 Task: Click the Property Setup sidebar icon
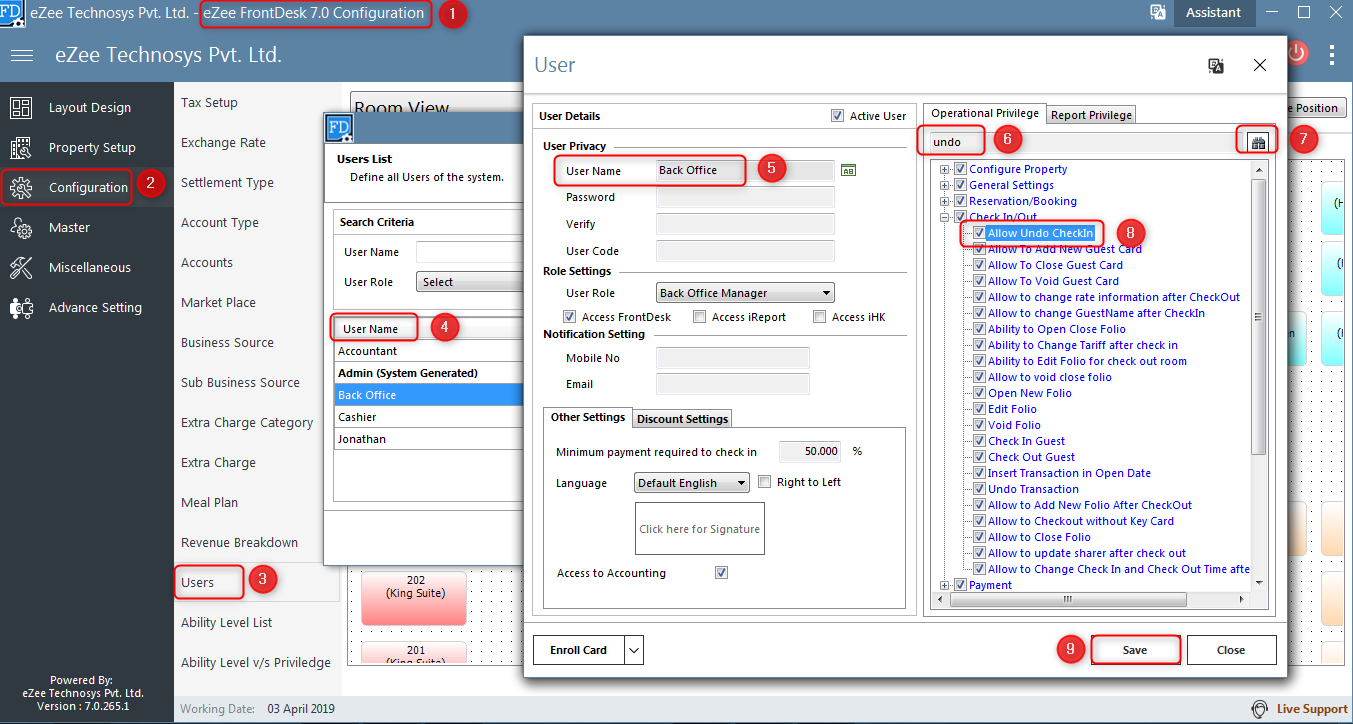click(x=21, y=148)
